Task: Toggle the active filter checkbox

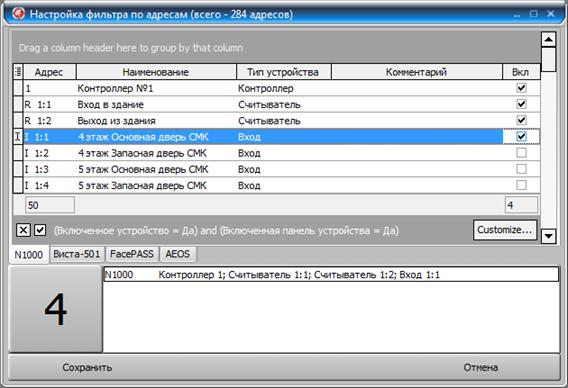Action: (40, 230)
